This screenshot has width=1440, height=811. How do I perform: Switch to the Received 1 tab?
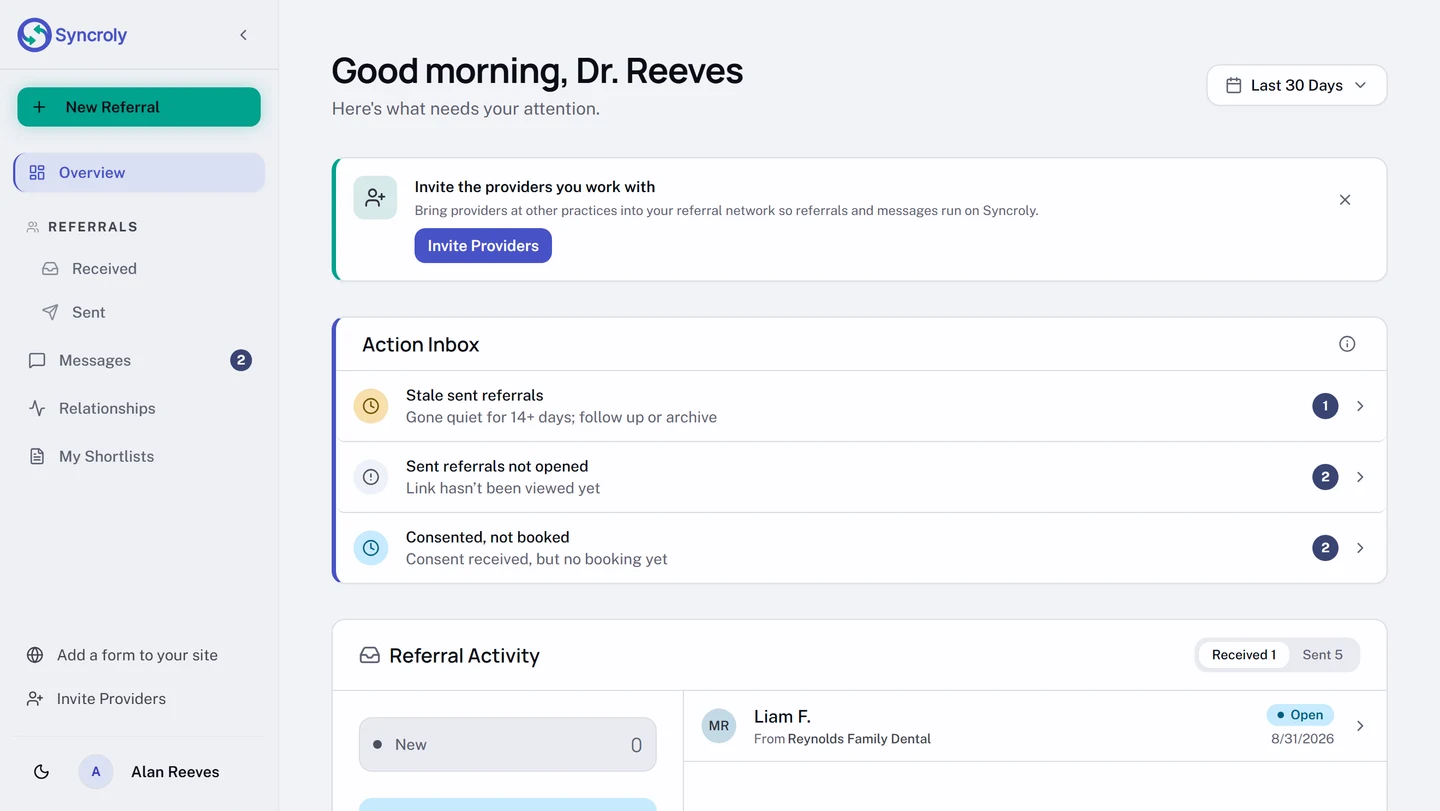coord(1244,655)
